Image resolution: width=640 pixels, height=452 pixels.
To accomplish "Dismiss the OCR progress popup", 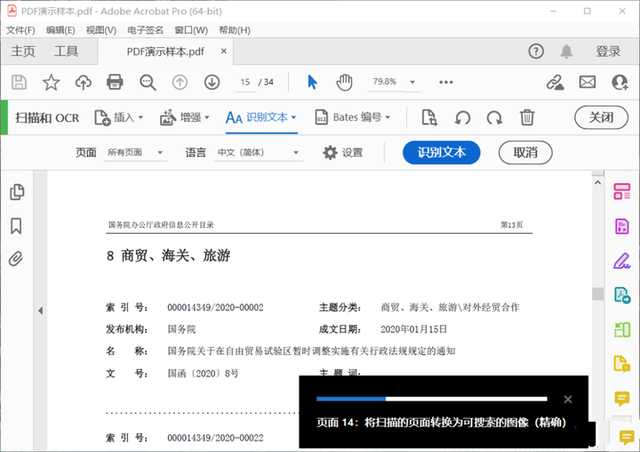I will click(568, 399).
